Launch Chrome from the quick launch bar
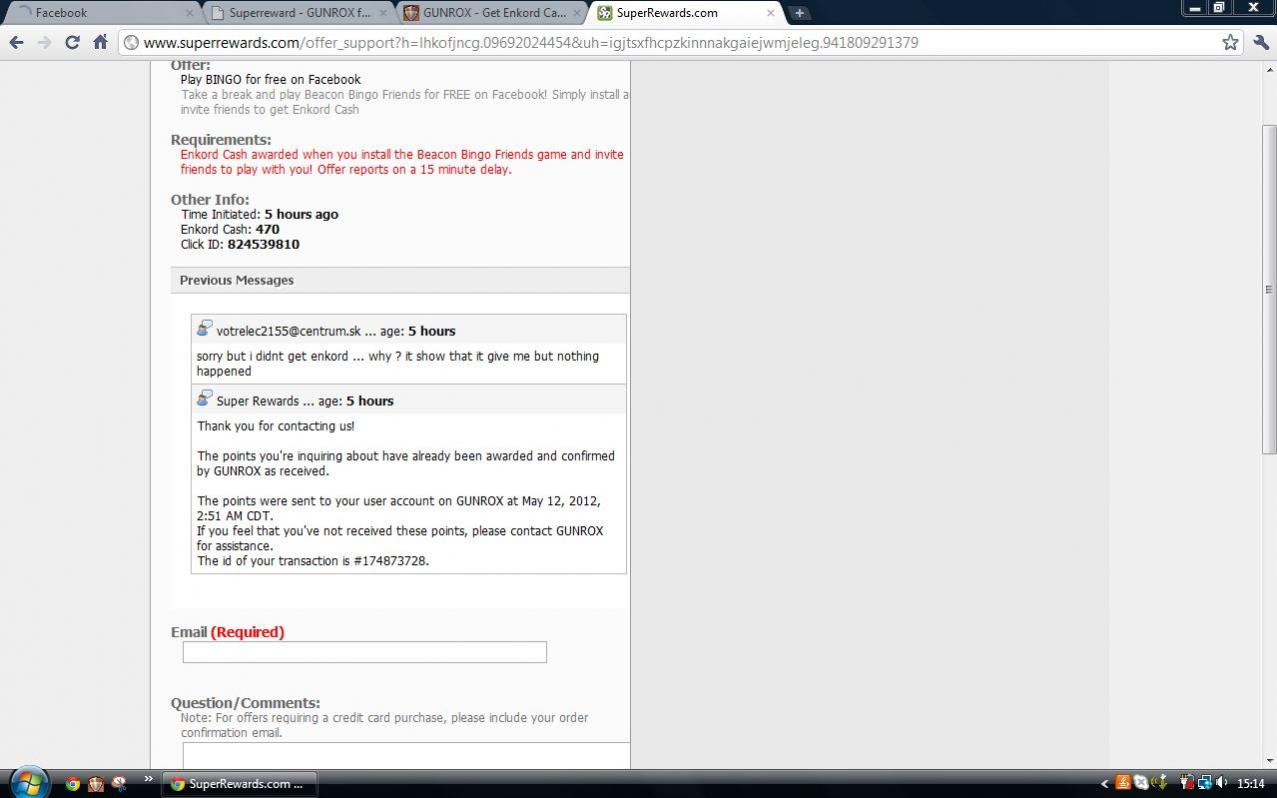Viewport: 1277px width, 798px height. point(72,784)
